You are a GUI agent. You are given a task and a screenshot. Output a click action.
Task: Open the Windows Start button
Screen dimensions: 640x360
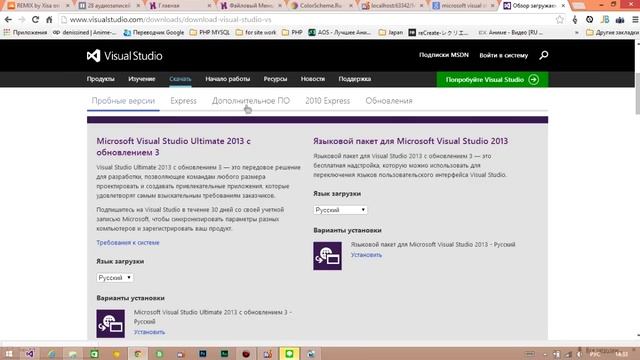(9, 354)
